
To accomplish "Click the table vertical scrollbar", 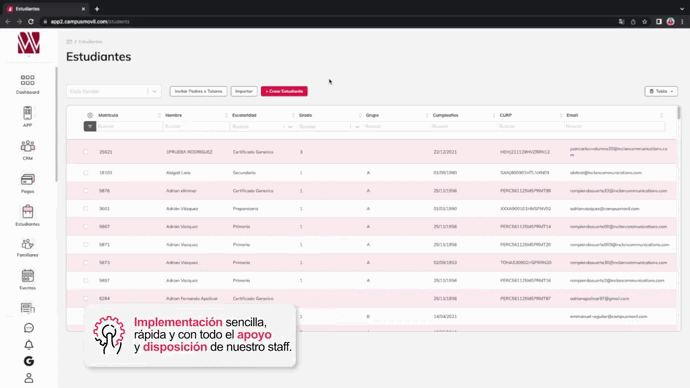I will click(679, 112).
